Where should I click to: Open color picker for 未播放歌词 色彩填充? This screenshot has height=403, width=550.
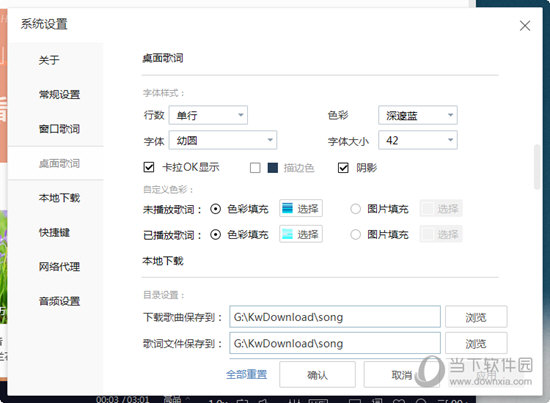click(x=301, y=209)
